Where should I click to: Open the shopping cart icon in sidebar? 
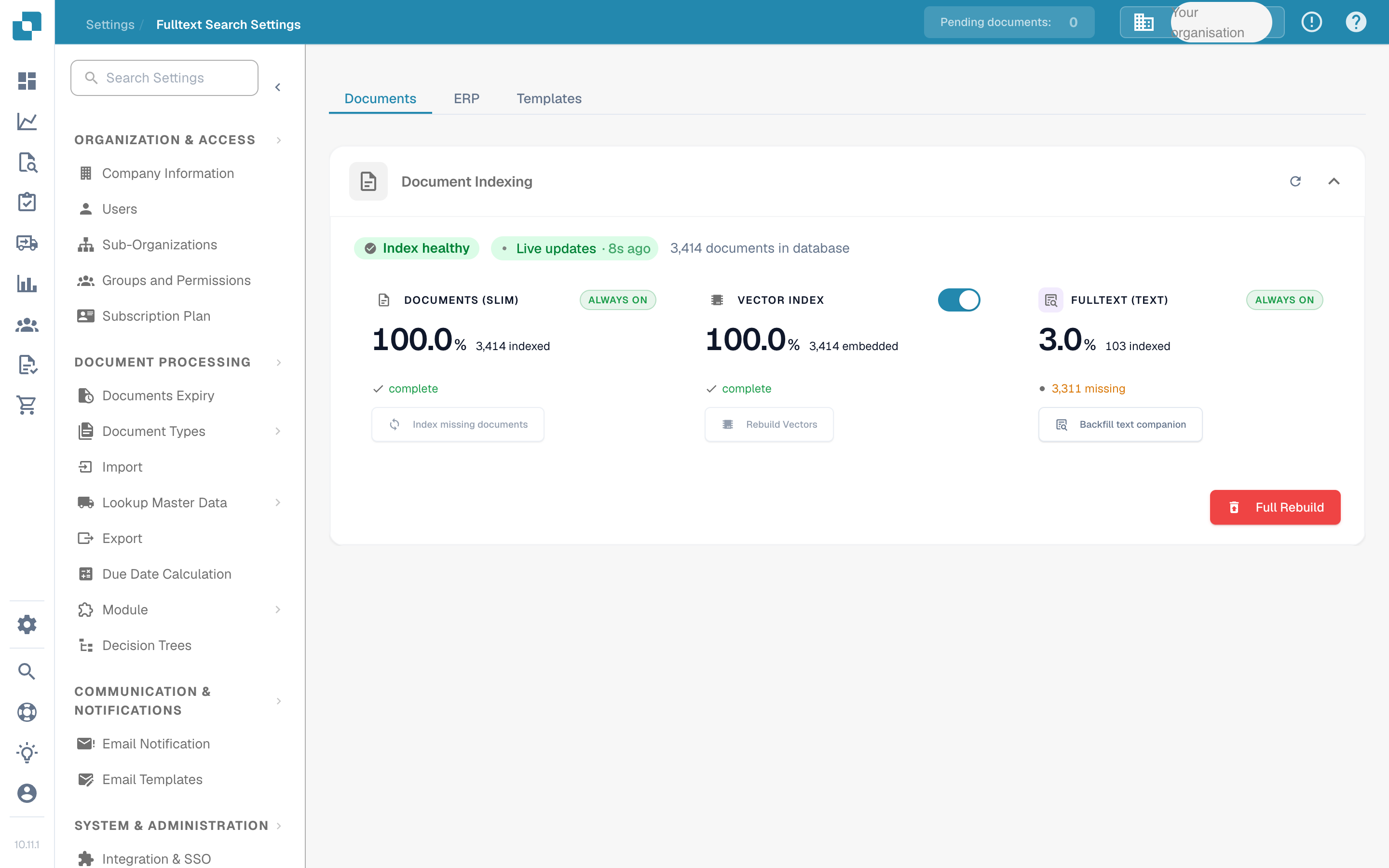click(x=27, y=405)
